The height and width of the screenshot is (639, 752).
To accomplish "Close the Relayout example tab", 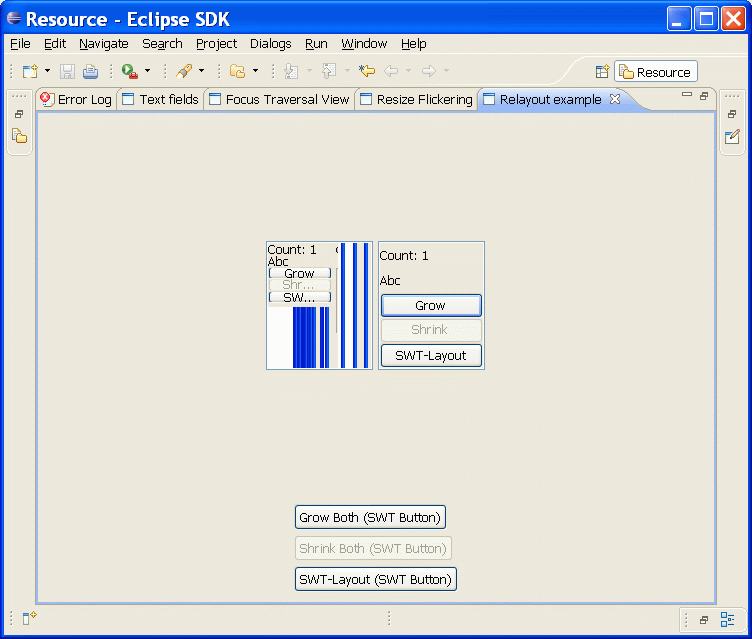I will click(x=615, y=99).
